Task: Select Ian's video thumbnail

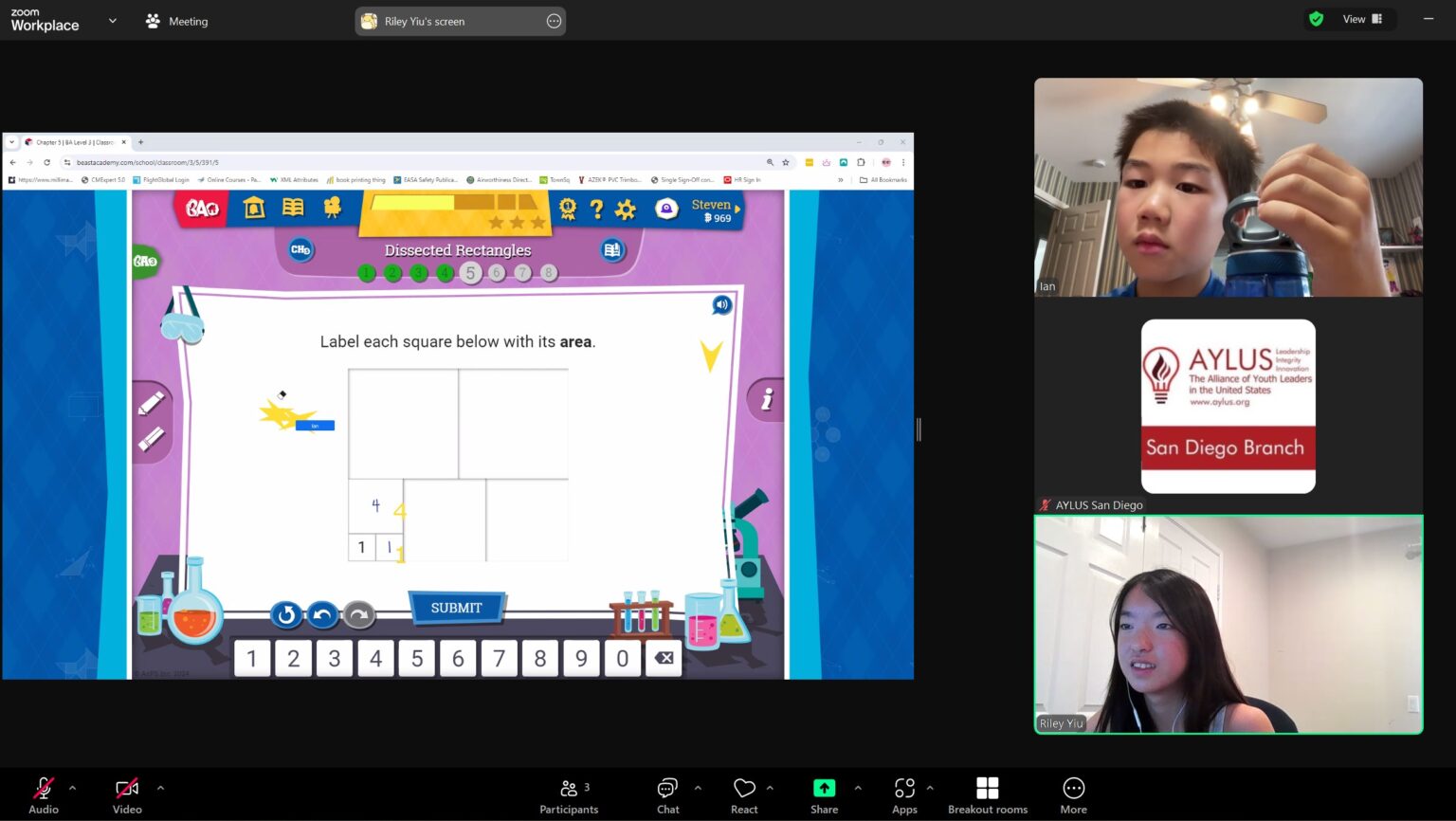Action: point(1228,187)
